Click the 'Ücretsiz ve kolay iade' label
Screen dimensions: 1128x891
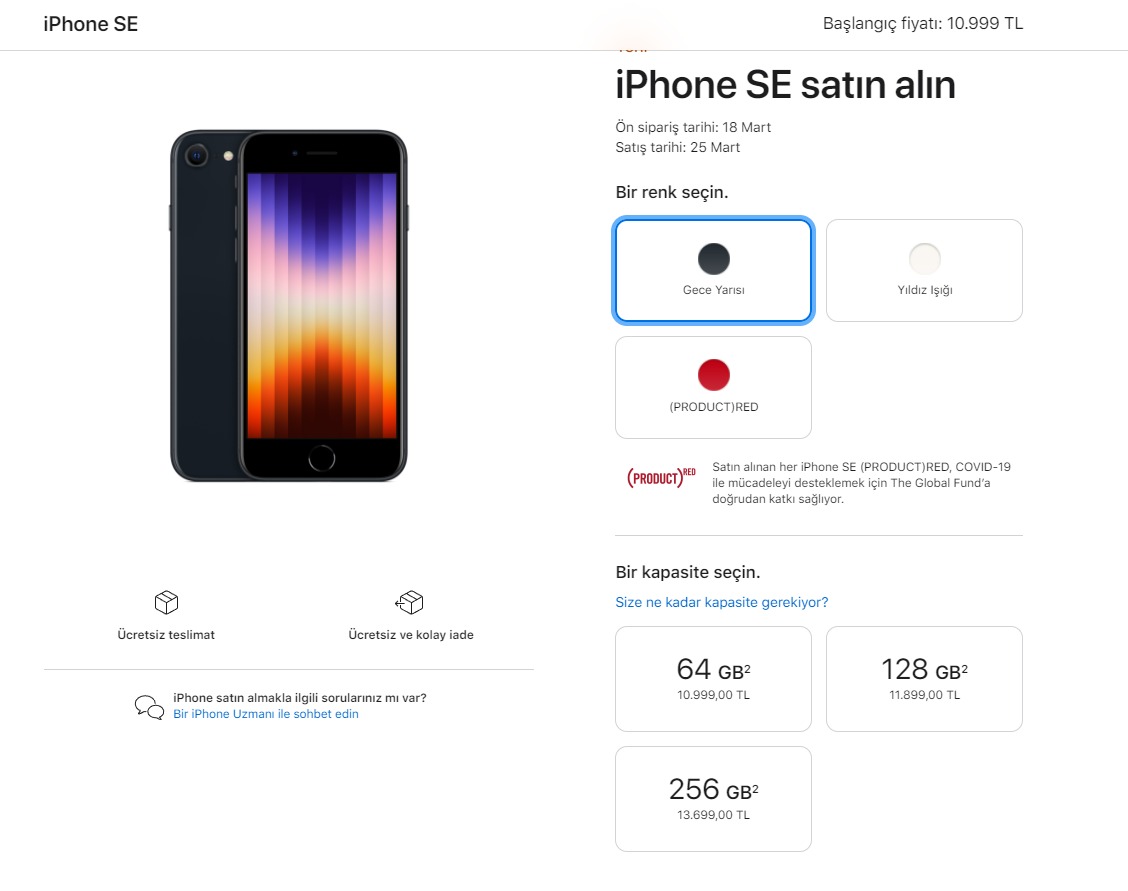411,635
